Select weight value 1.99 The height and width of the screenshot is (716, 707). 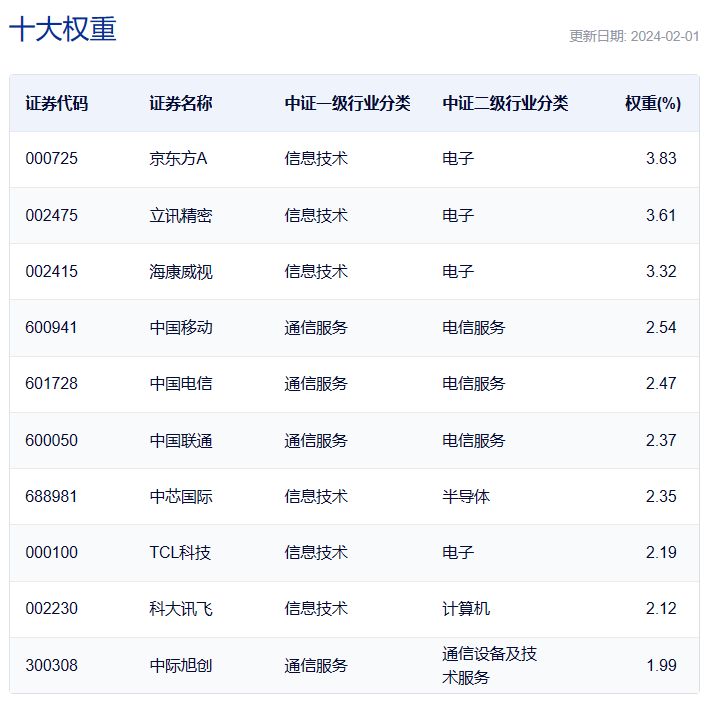point(661,665)
